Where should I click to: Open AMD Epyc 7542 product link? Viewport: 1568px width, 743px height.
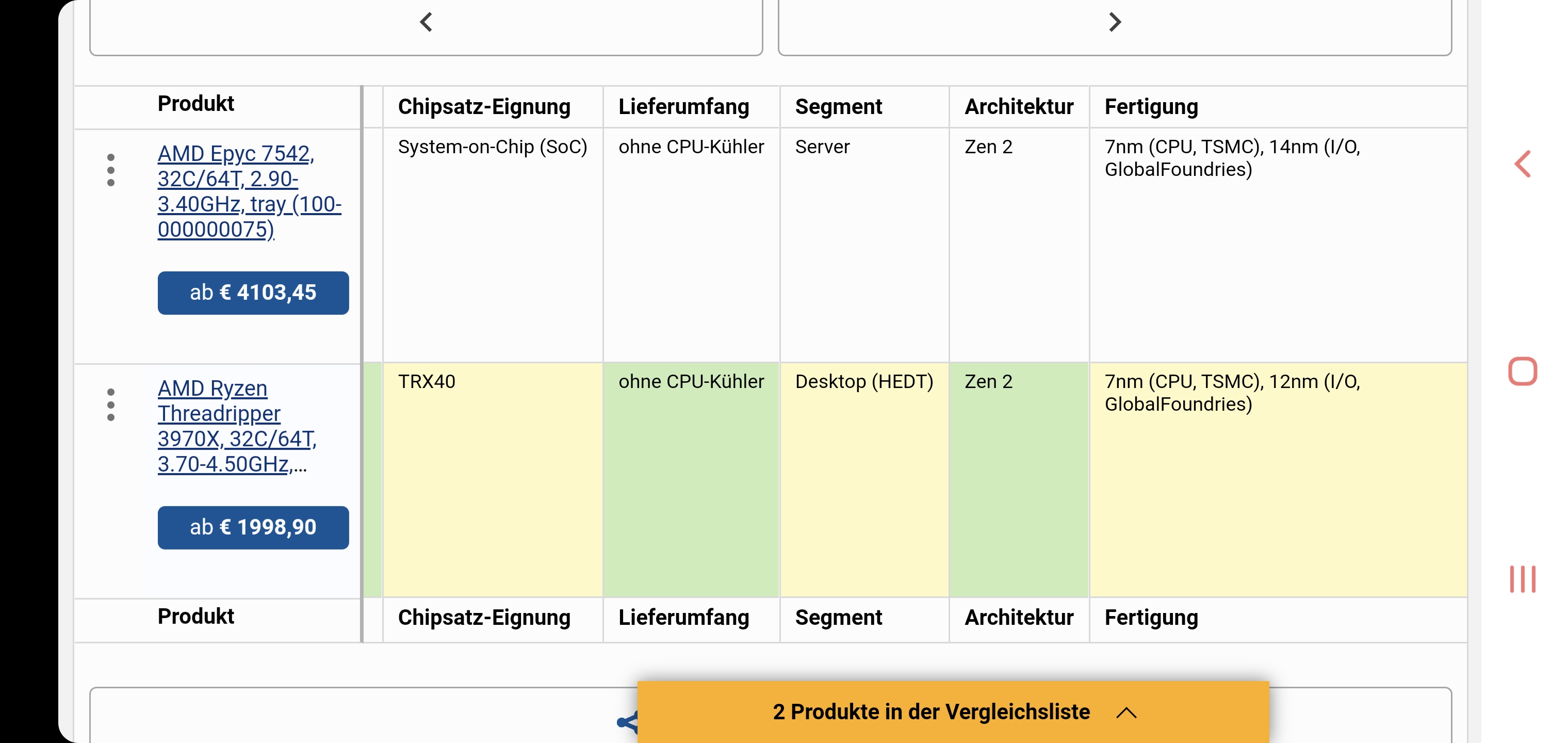pyautogui.click(x=249, y=191)
